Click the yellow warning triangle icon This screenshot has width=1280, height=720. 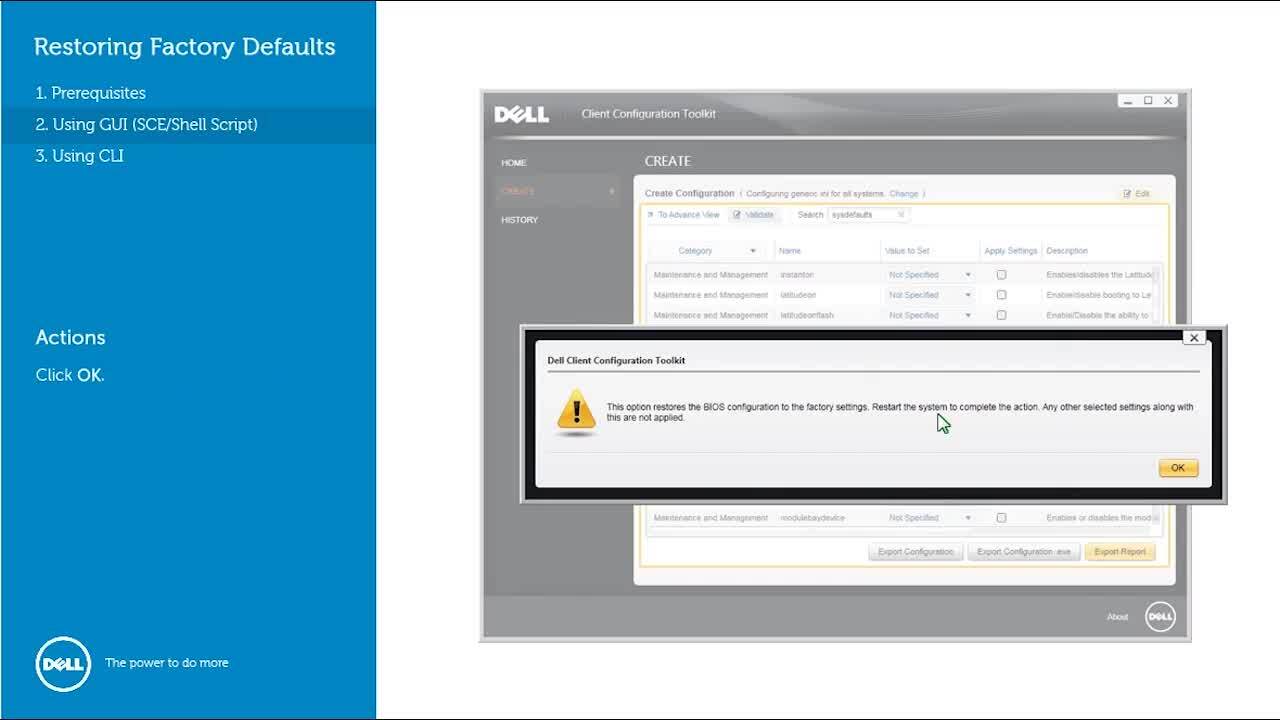point(576,412)
